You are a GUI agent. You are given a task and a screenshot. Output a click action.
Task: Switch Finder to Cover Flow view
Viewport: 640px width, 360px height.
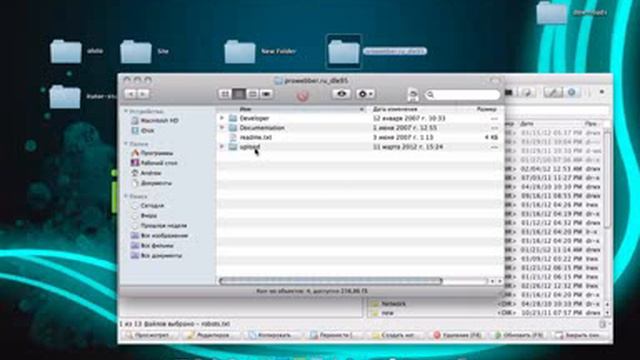point(267,94)
